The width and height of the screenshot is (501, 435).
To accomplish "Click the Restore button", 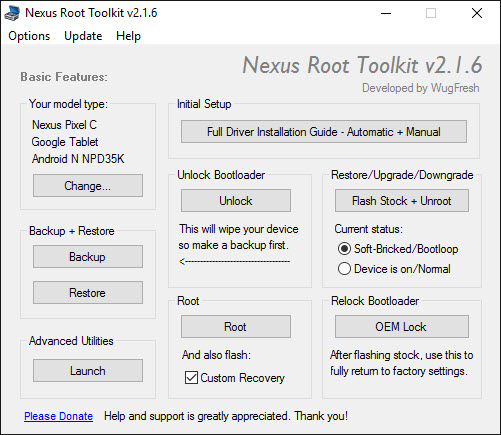I will coord(88,293).
